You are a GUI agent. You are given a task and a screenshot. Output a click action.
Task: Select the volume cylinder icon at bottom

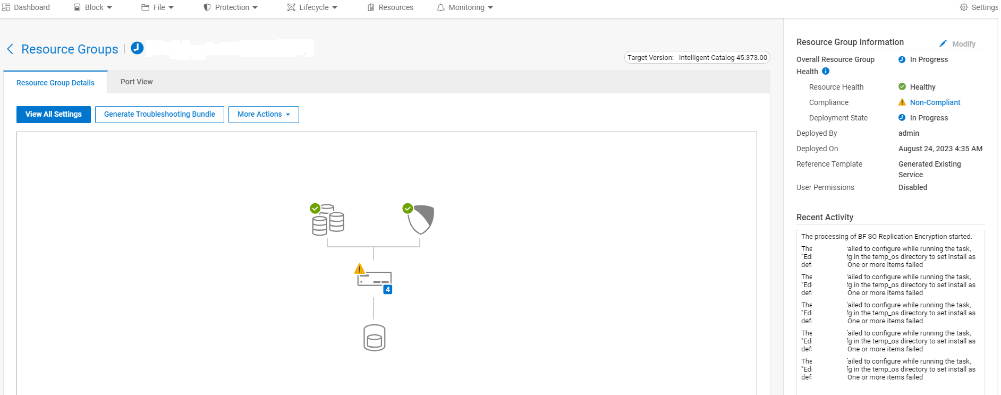pos(375,338)
